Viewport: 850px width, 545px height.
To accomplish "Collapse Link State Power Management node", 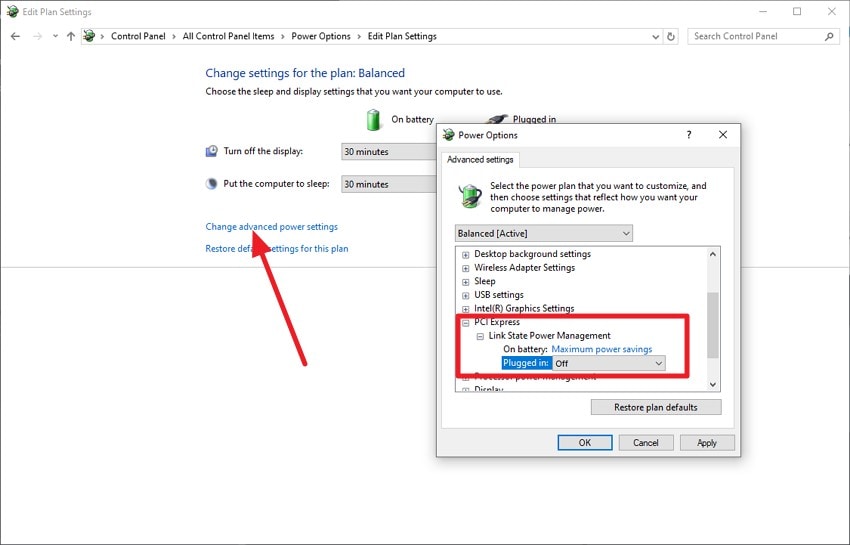I will pyautogui.click(x=480, y=336).
